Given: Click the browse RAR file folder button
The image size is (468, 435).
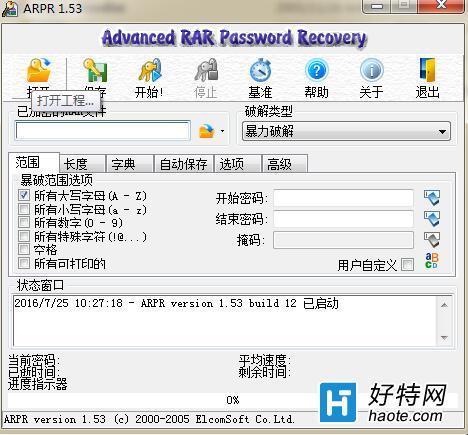Looking at the screenshot, I should click(x=207, y=131).
